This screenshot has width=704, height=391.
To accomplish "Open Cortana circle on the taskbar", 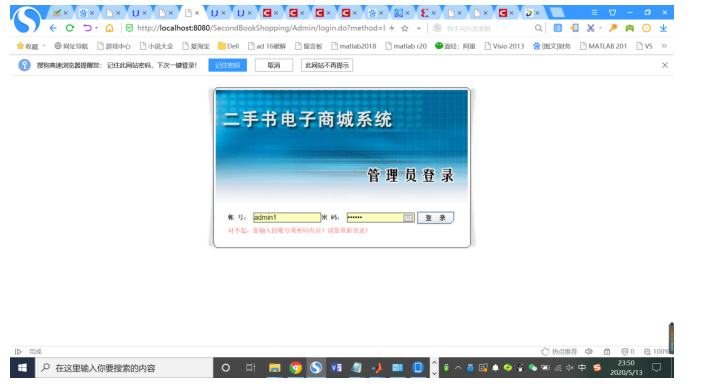I will click(226, 368).
